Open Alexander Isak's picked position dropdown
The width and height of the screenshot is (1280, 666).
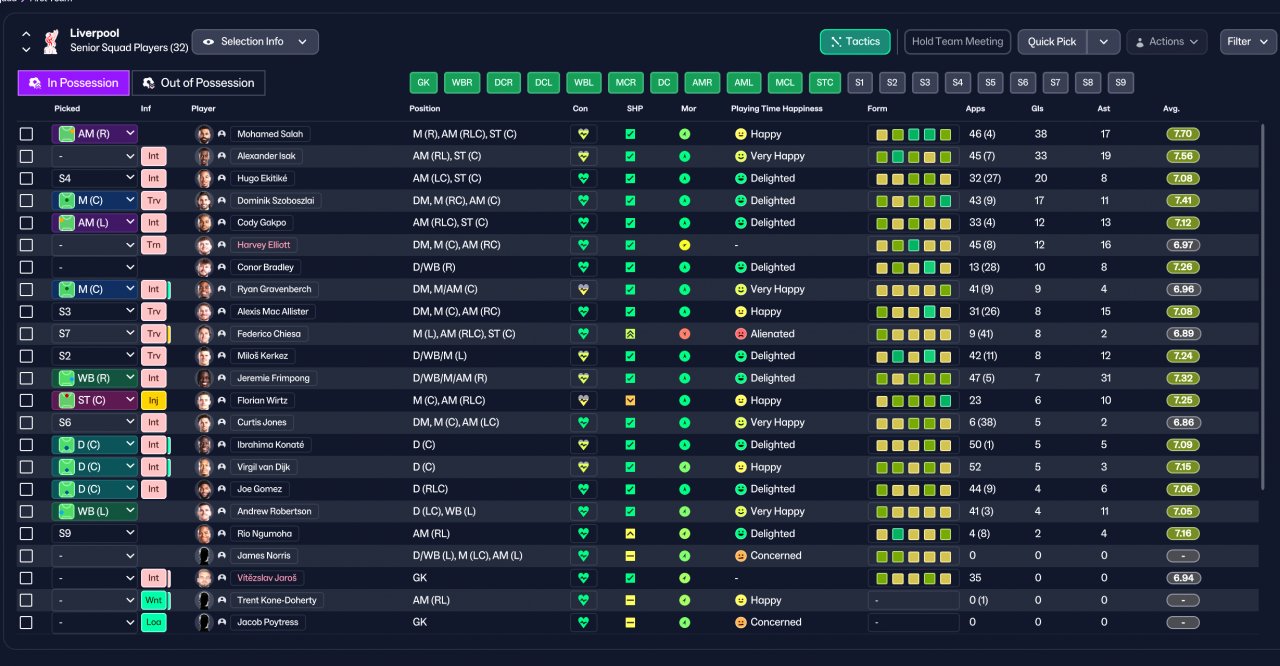(x=95, y=156)
